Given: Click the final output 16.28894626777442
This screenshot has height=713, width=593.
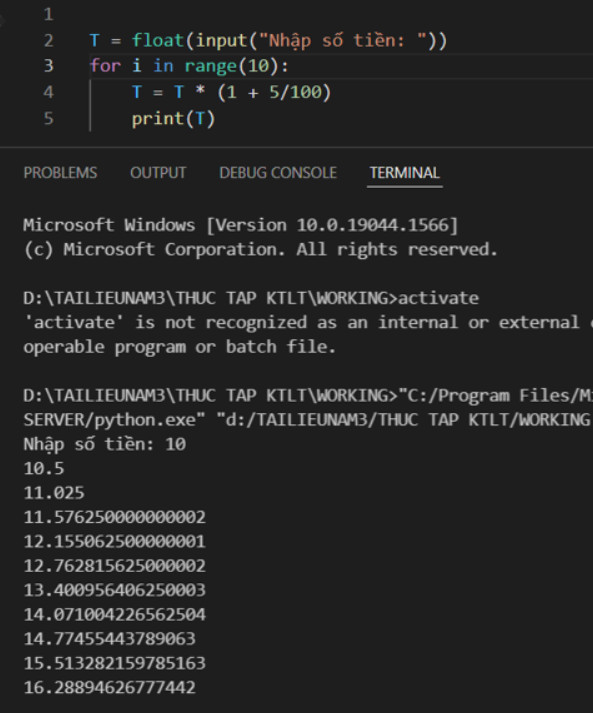Looking at the screenshot, I should (x=110, y=688).
